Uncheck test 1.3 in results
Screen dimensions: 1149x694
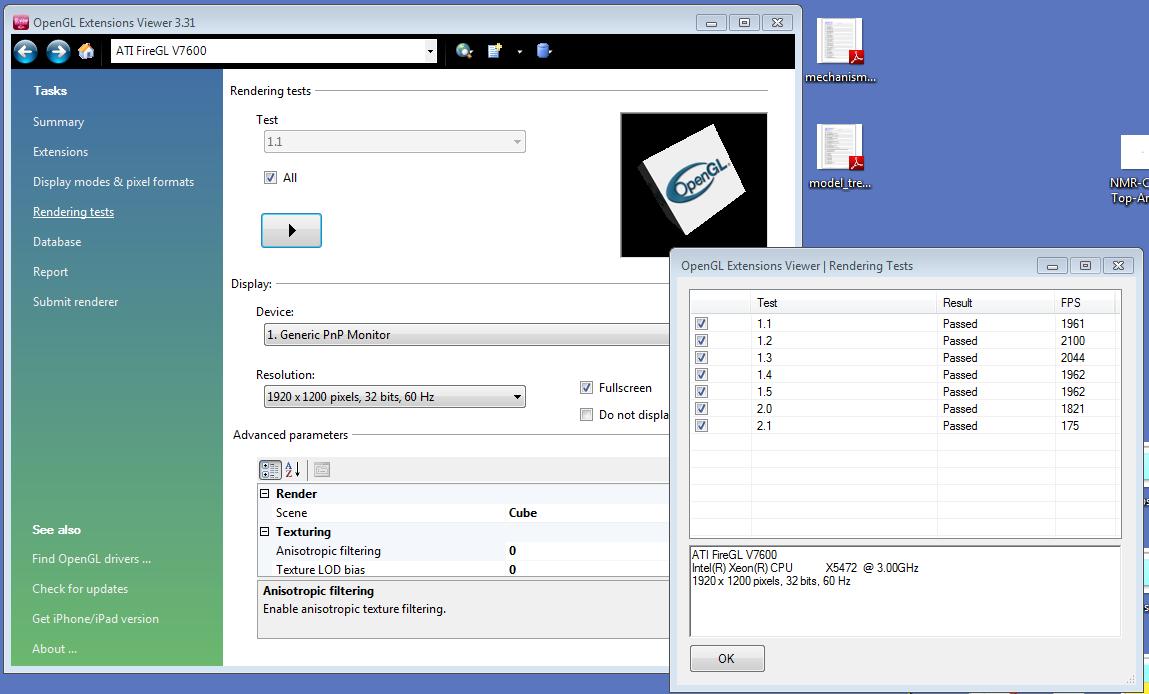(701, 358)
